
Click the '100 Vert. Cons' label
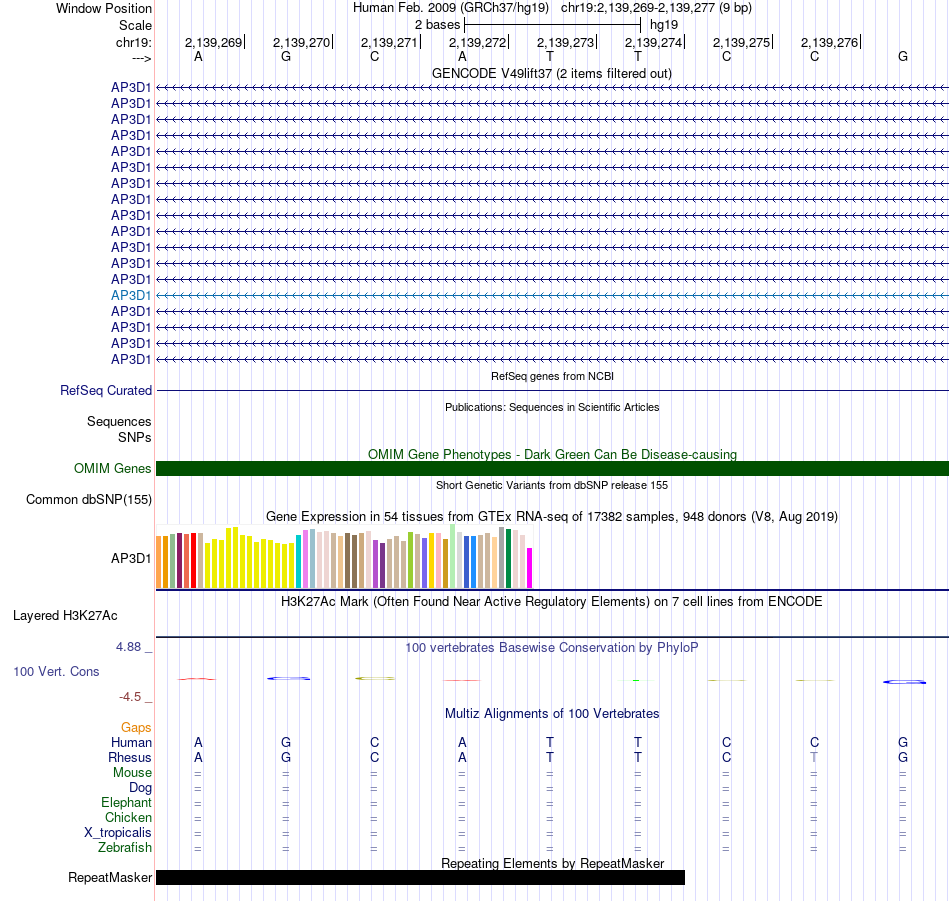[56, 671]
